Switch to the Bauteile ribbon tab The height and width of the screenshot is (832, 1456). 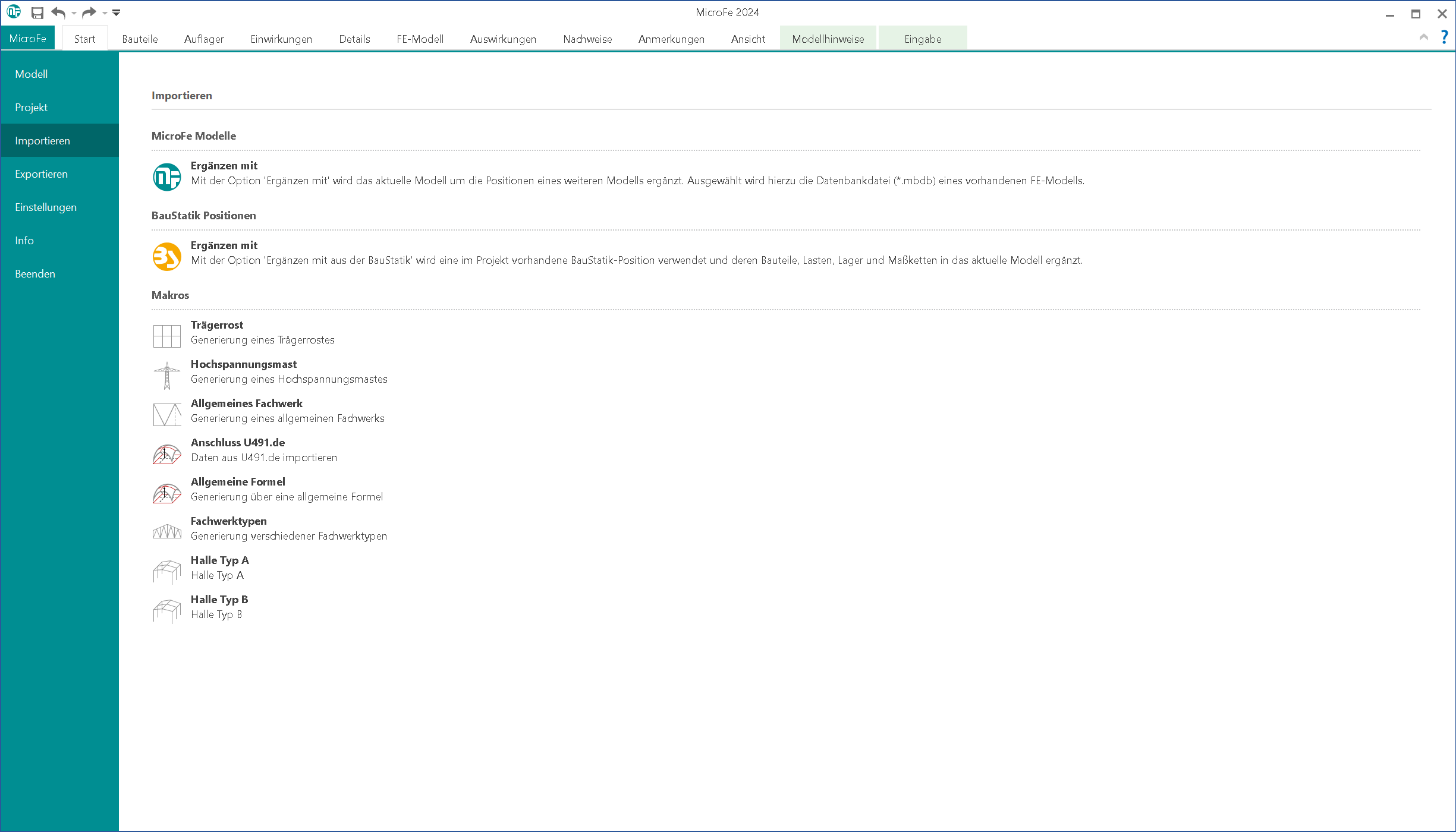pos(140,39)
